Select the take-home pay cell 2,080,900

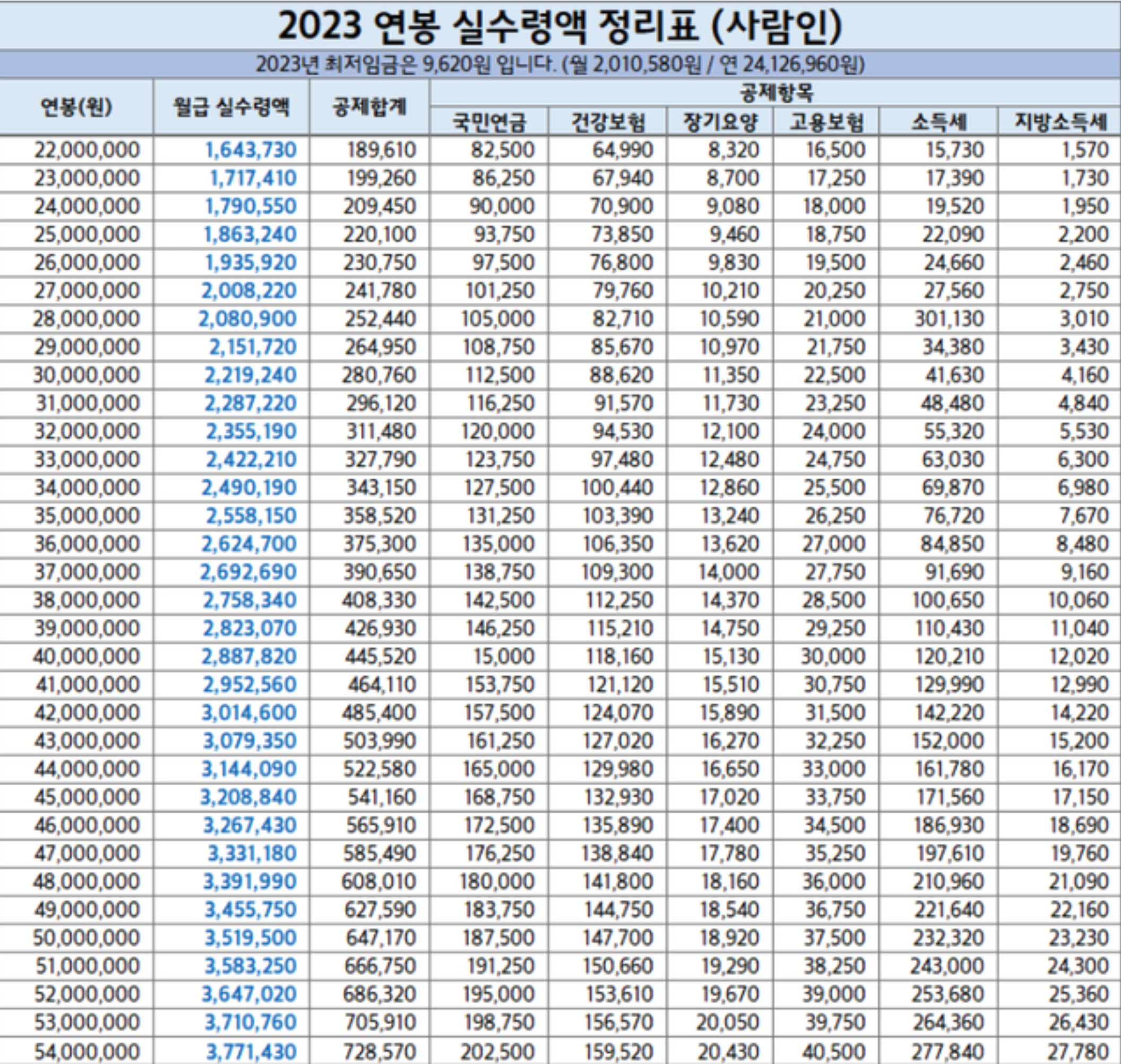[247, 319]
